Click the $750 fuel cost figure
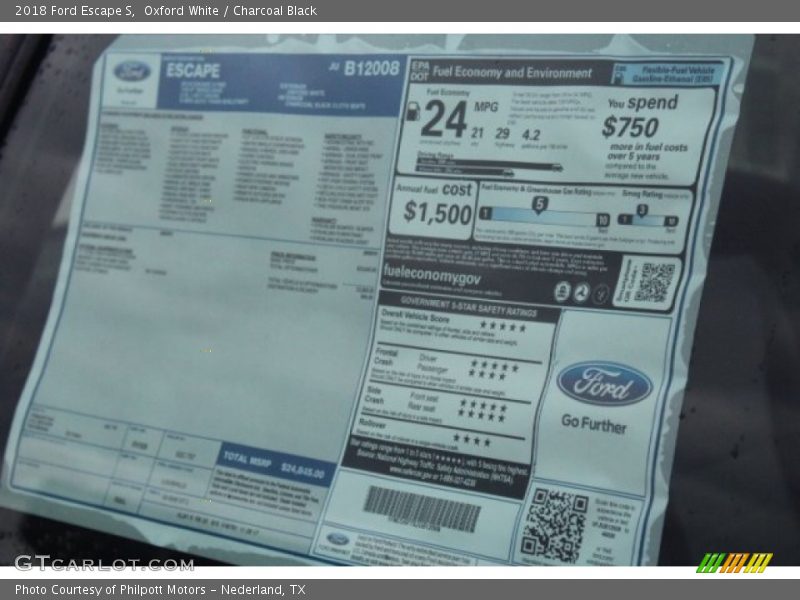Image resolution: width=800 pixels, height=600 pixels. [630, 127]
